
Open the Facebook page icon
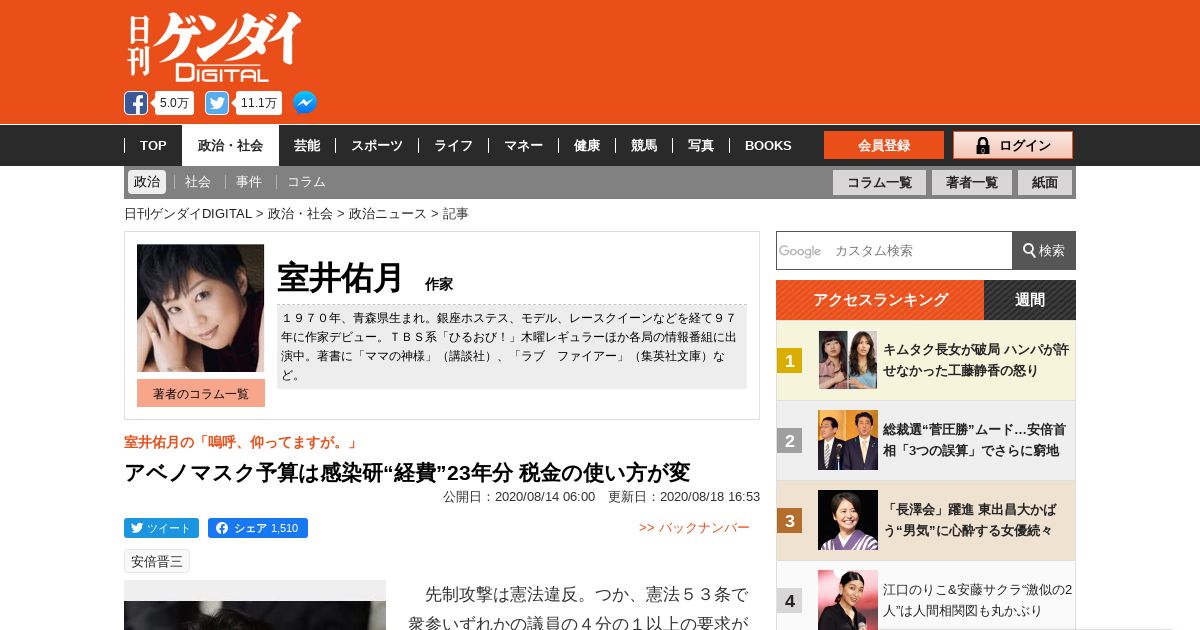click(136, 103)
